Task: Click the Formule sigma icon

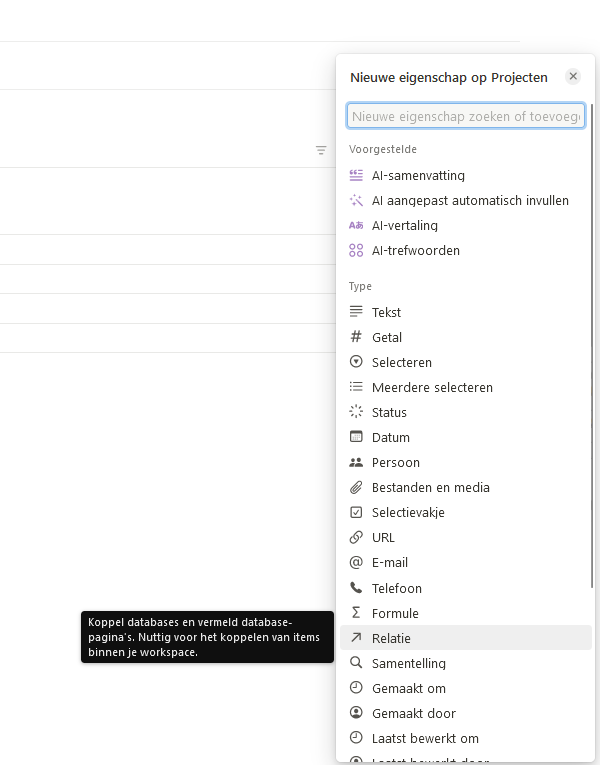Action: tap(356, 612)
